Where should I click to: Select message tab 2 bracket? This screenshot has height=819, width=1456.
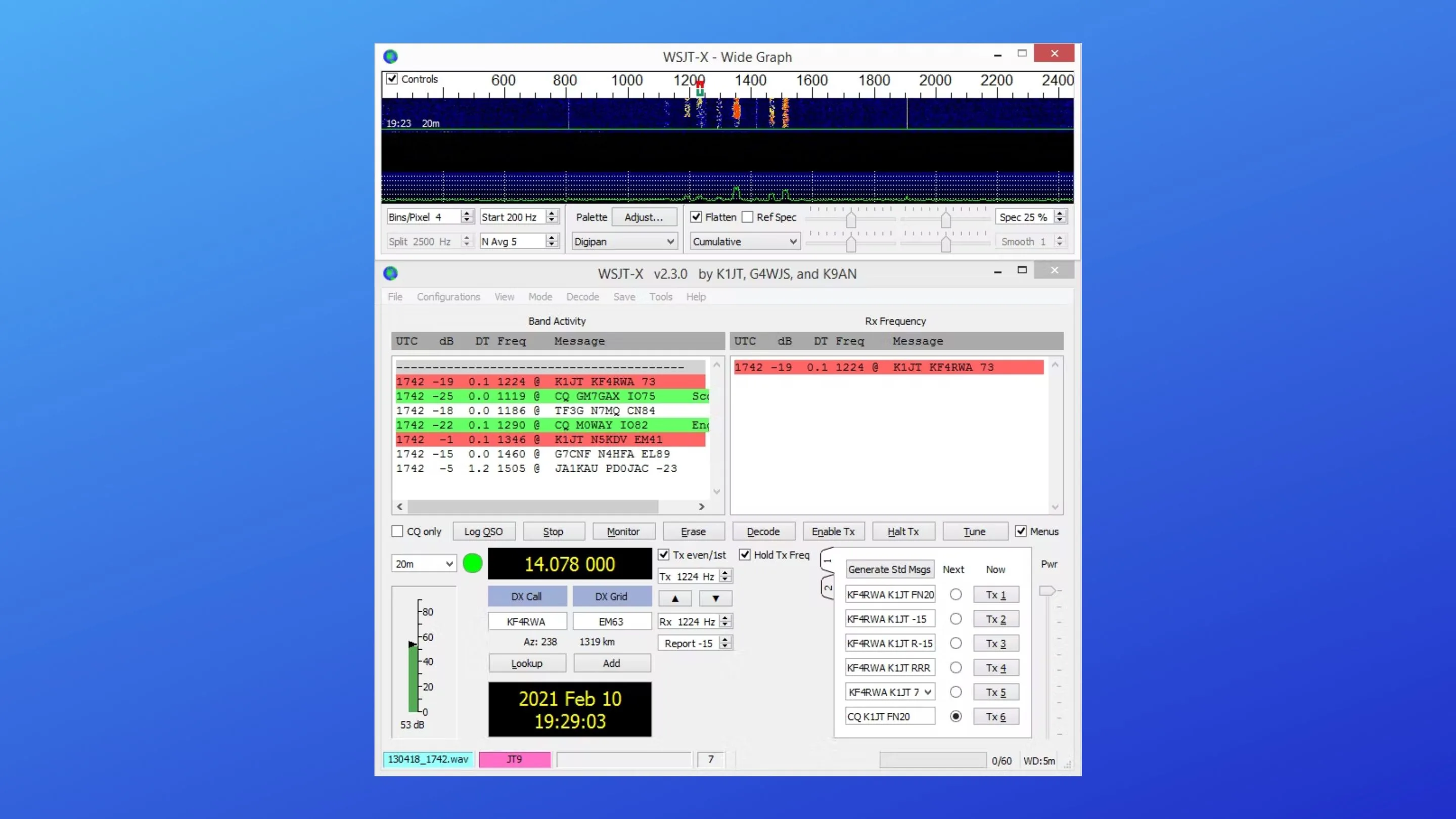coord(827,588)
